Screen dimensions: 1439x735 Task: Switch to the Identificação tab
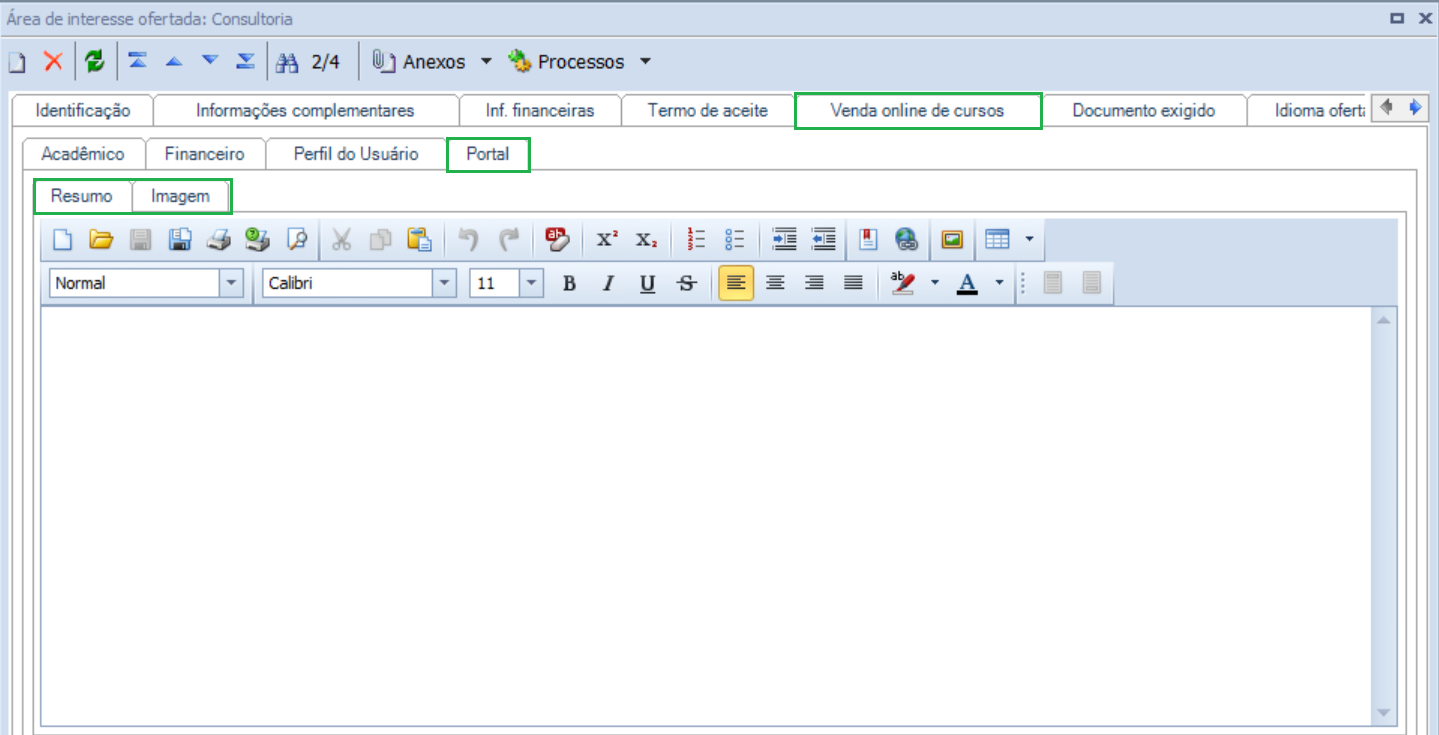click(x=83, y=111)
